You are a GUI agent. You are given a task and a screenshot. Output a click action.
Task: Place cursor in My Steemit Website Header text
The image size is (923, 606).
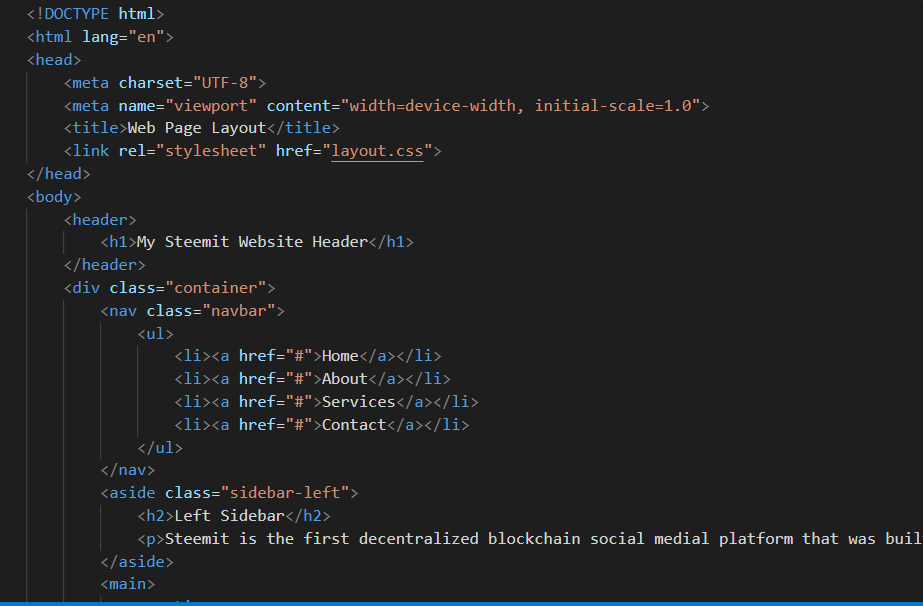(x=252, y=243)
